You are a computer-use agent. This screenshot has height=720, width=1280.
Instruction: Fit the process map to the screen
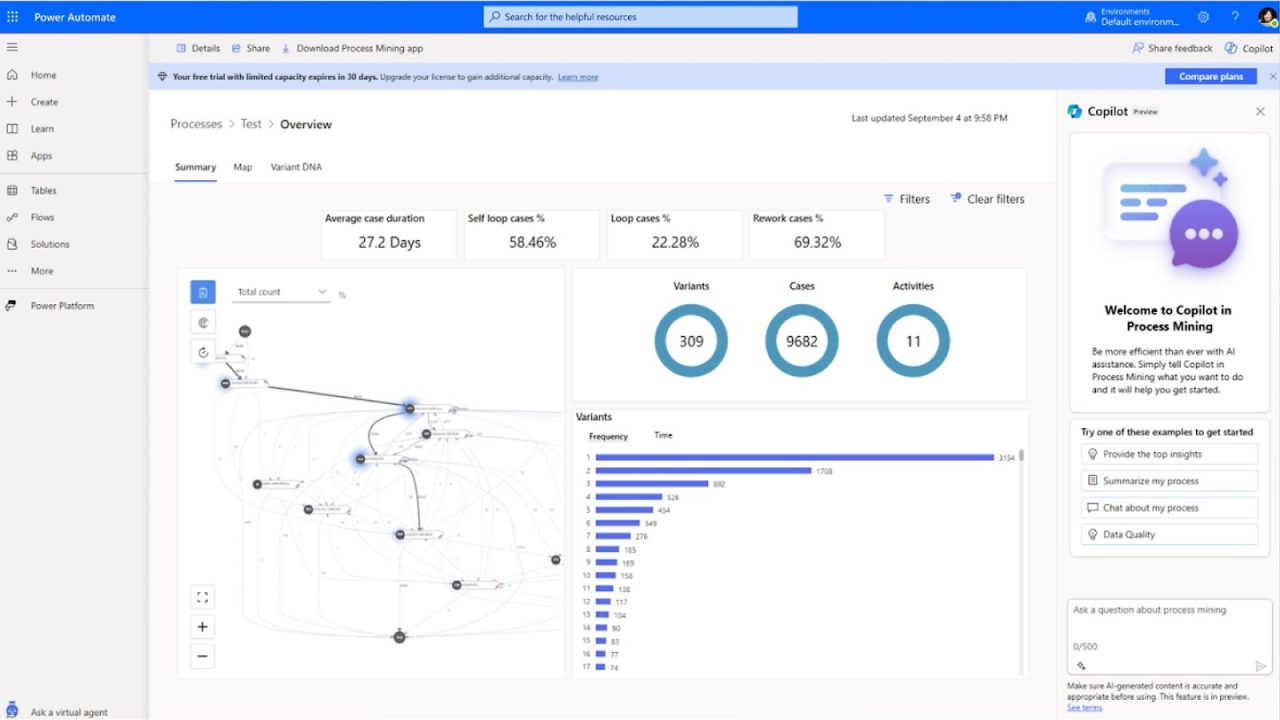(203, 596)
